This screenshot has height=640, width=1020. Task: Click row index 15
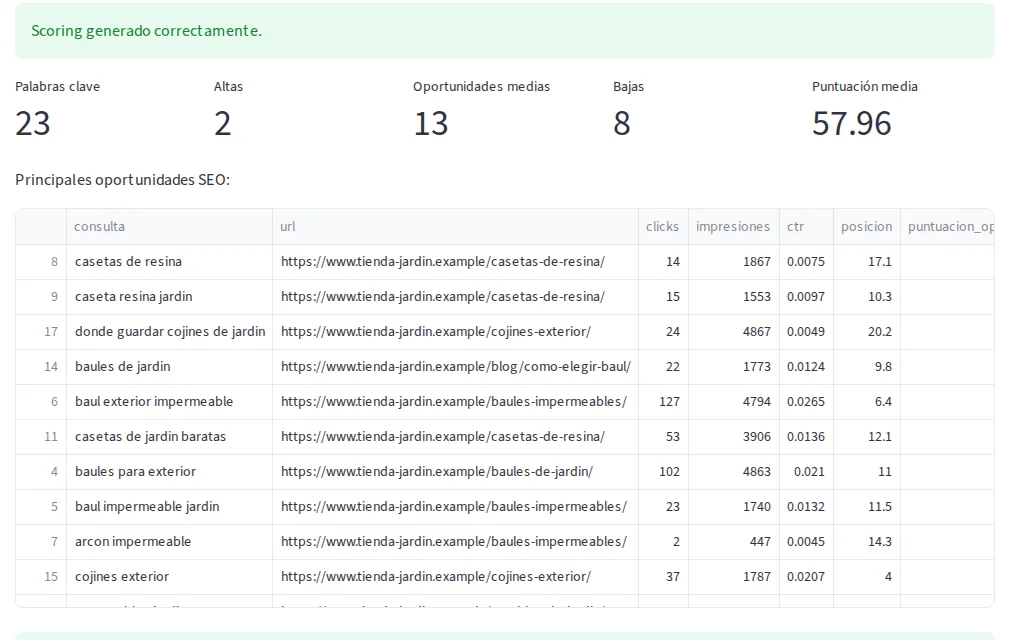41,577
